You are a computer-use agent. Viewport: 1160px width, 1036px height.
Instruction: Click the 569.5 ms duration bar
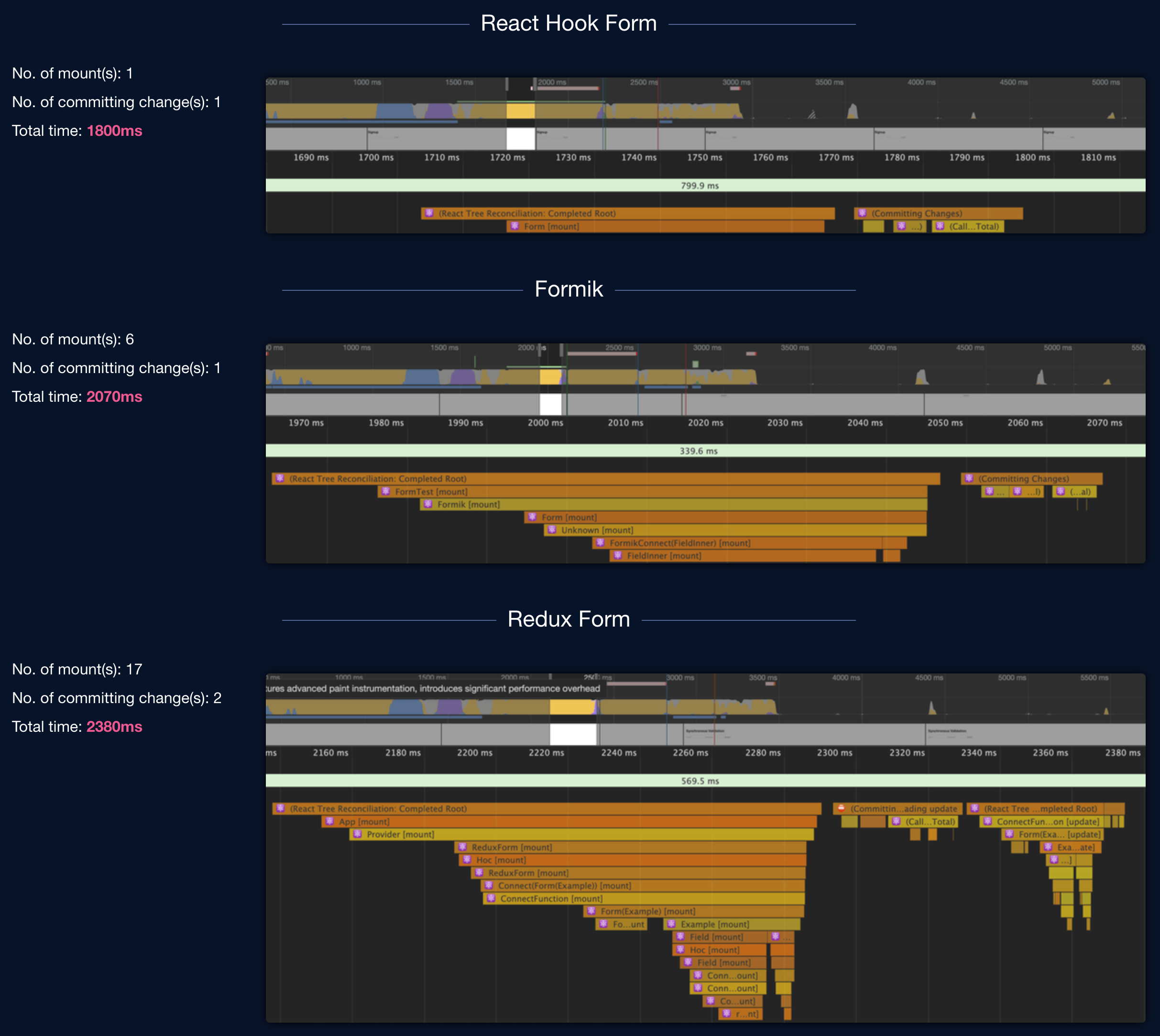pyautogui.click(x=705, y=781)
